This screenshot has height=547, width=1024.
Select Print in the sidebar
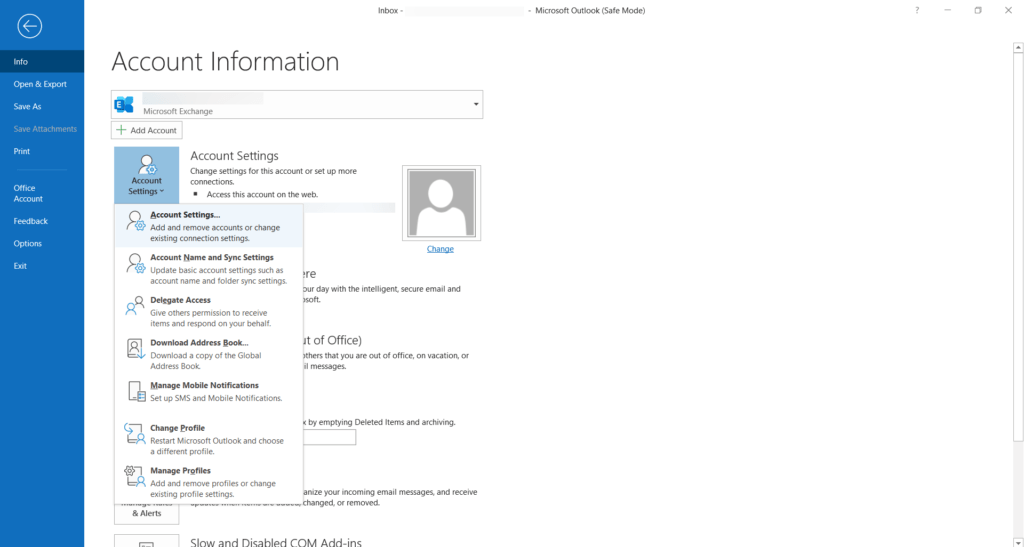coord(42,151)
